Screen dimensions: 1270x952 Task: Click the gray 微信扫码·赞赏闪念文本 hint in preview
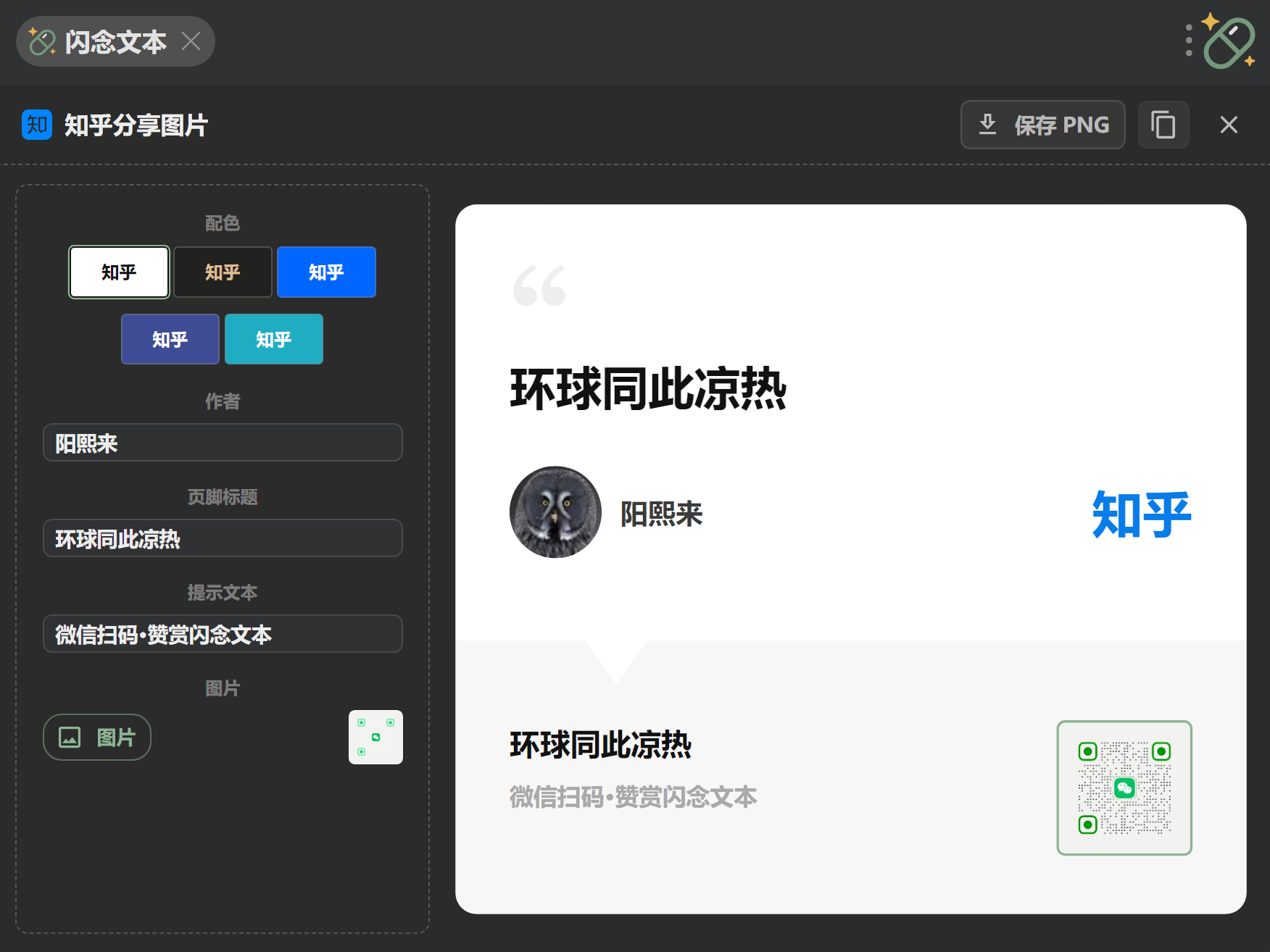click(x=633, y=797)
